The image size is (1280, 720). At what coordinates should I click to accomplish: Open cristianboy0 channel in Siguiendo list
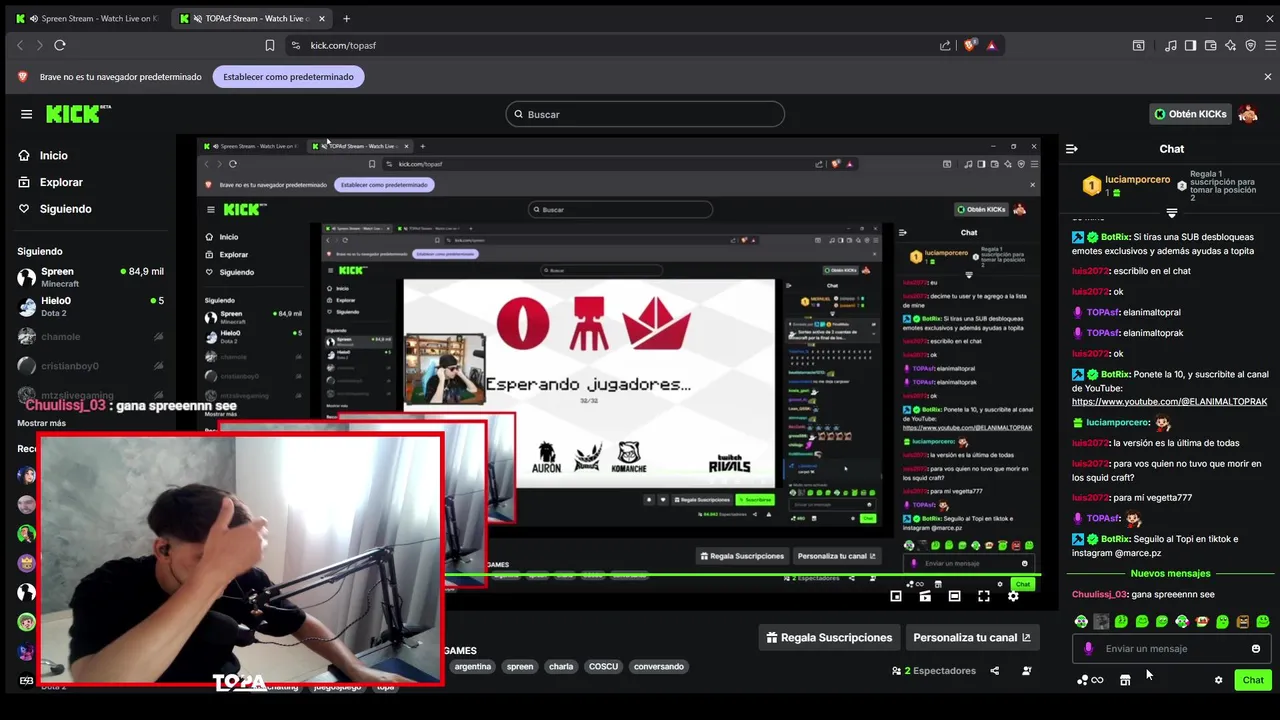pyautogui.click(x=90, y=366)
